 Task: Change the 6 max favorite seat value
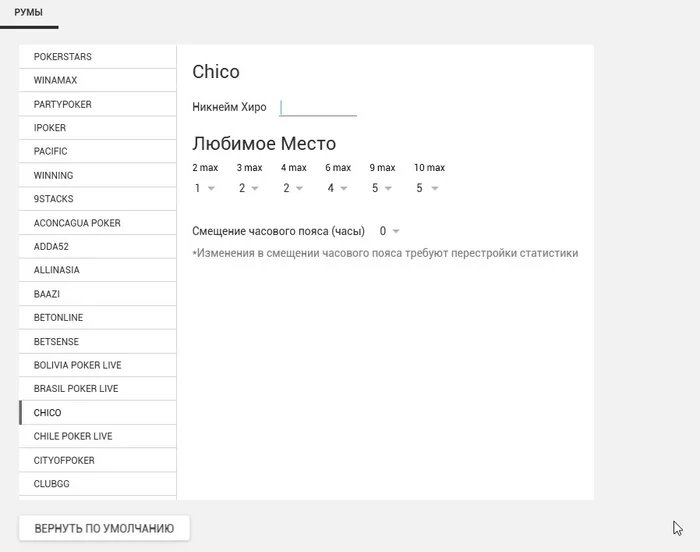point(337,188)
